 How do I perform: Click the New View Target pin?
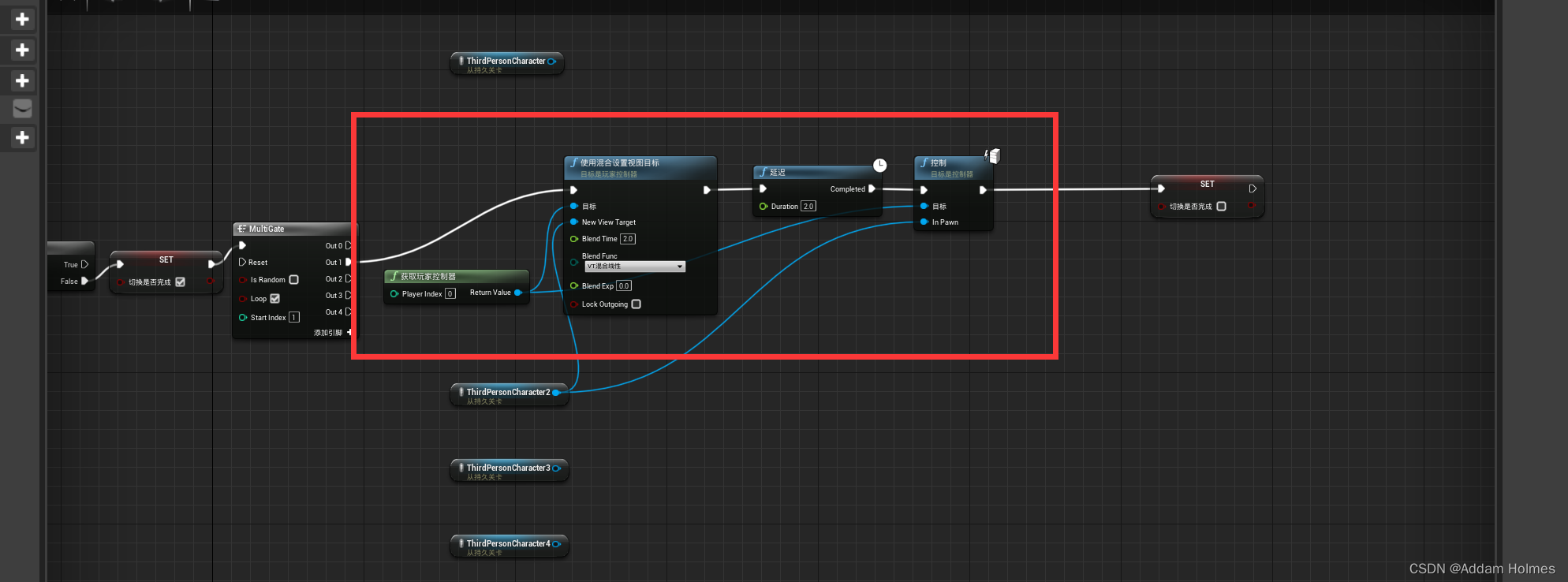pyautogui.click(x=574, y=222)
